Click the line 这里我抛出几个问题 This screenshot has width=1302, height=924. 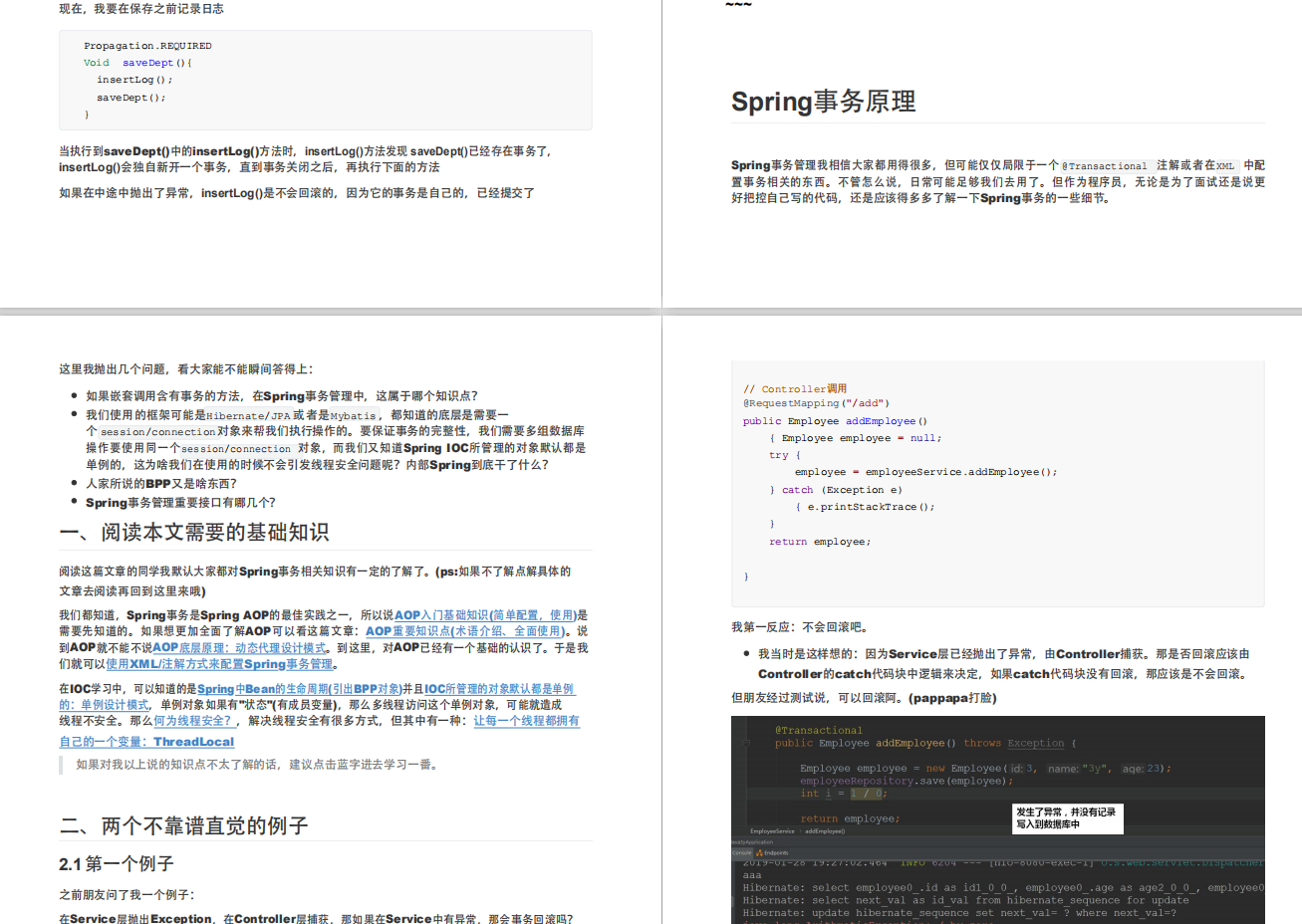pos(186,369)
